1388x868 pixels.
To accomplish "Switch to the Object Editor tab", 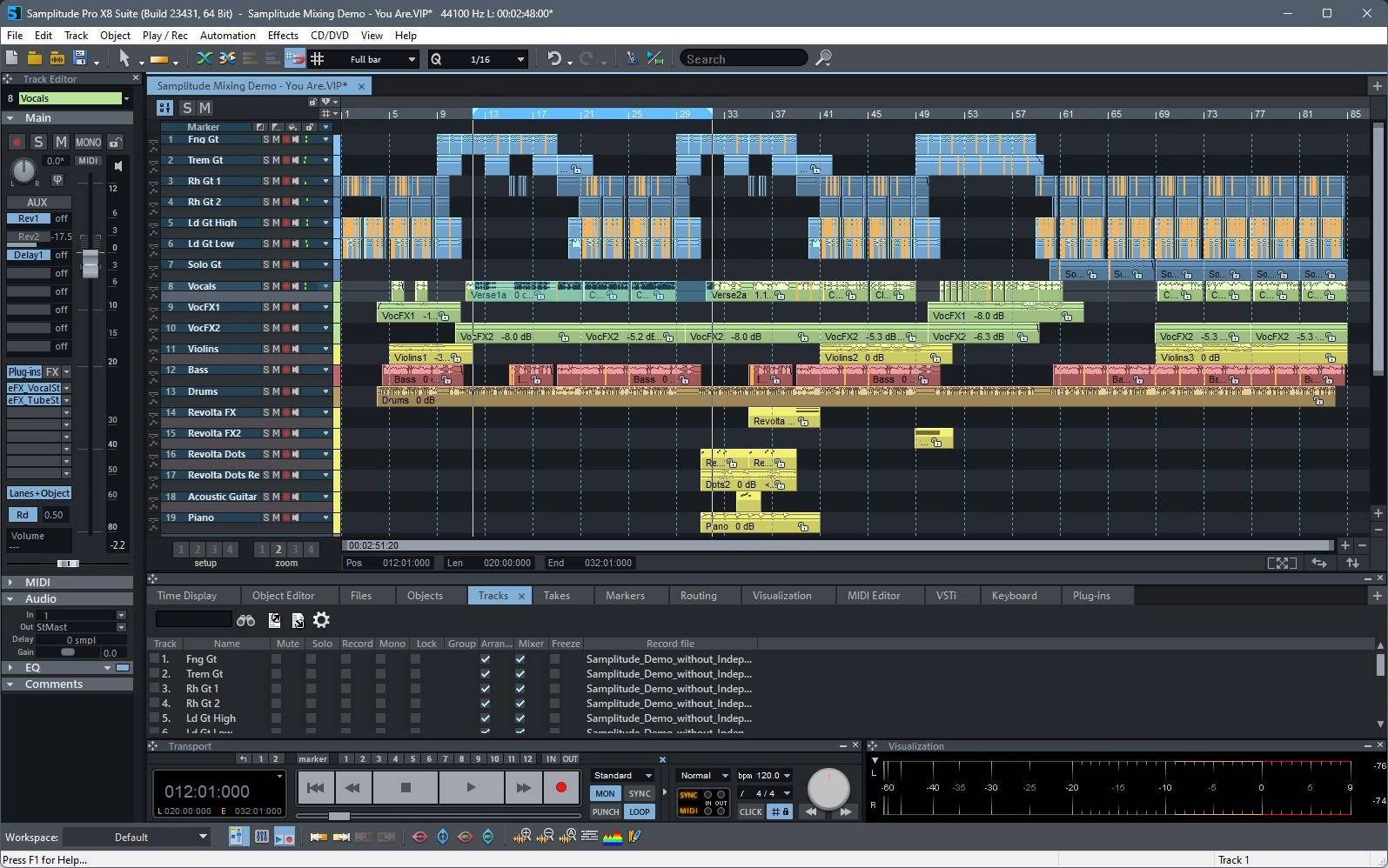I will click(283, 596).
